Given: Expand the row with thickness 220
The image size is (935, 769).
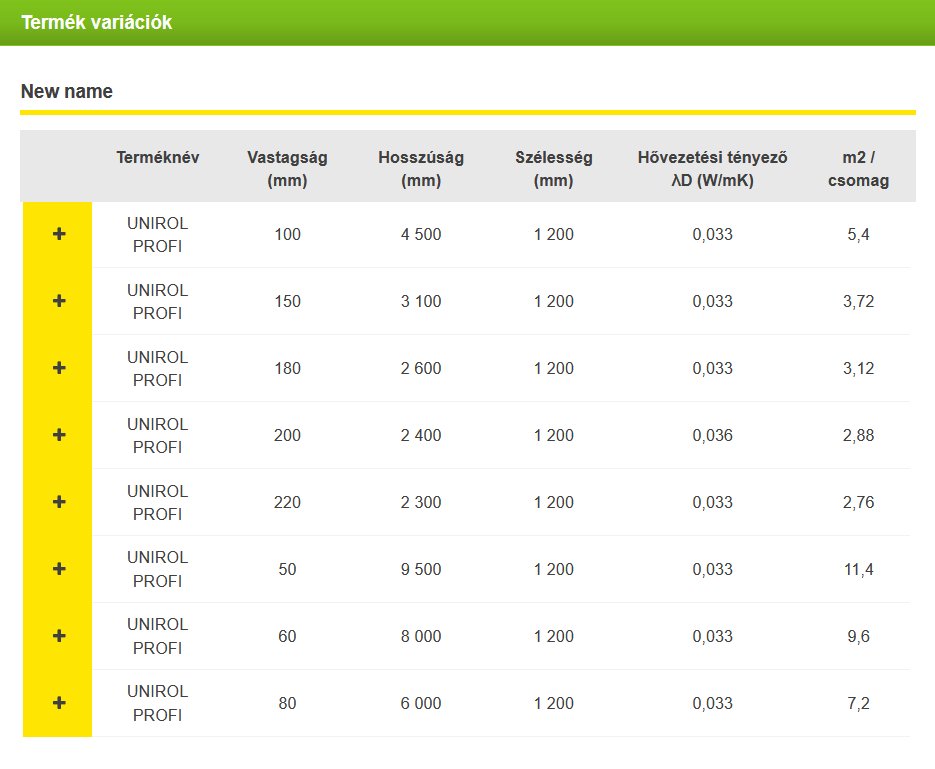Looking at the screenshot, I should tap(58, 502).
